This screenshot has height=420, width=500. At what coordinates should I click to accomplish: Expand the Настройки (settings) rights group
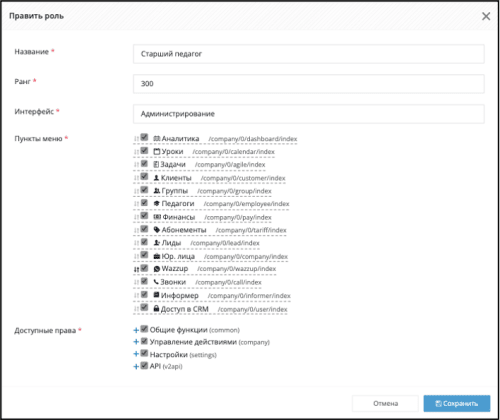(x=136, y=354)
